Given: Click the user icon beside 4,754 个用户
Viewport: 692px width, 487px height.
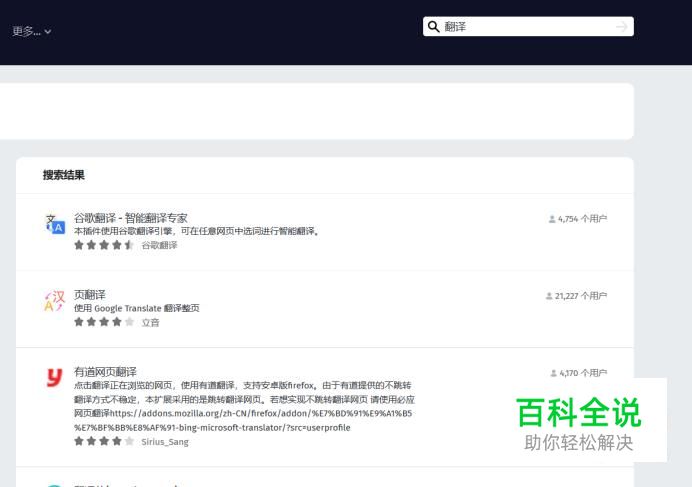Looking at the screenshot, I should pyautogui.click(x=552, y=219).
